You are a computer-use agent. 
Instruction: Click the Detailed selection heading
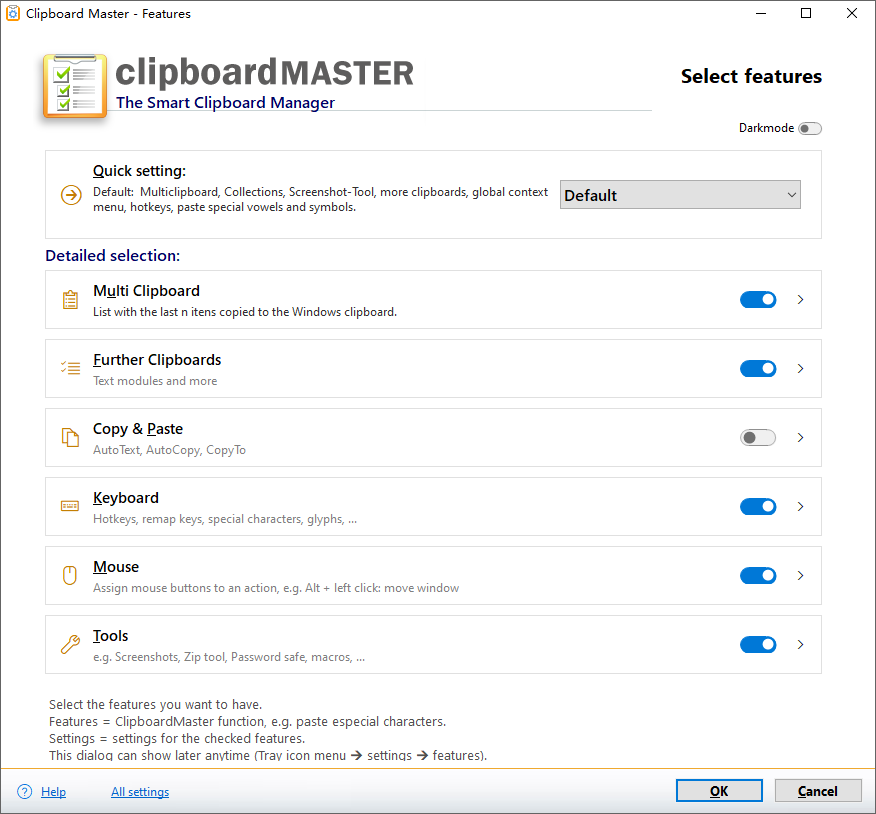click(x=113, y=256)
